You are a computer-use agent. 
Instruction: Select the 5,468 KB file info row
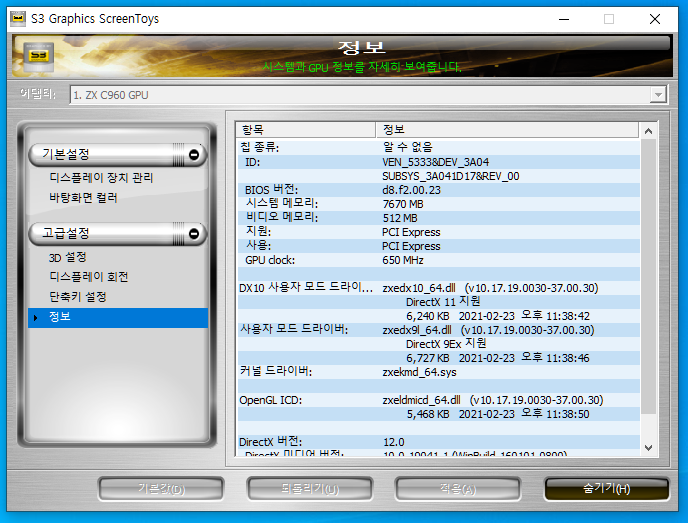click(438, 414)
